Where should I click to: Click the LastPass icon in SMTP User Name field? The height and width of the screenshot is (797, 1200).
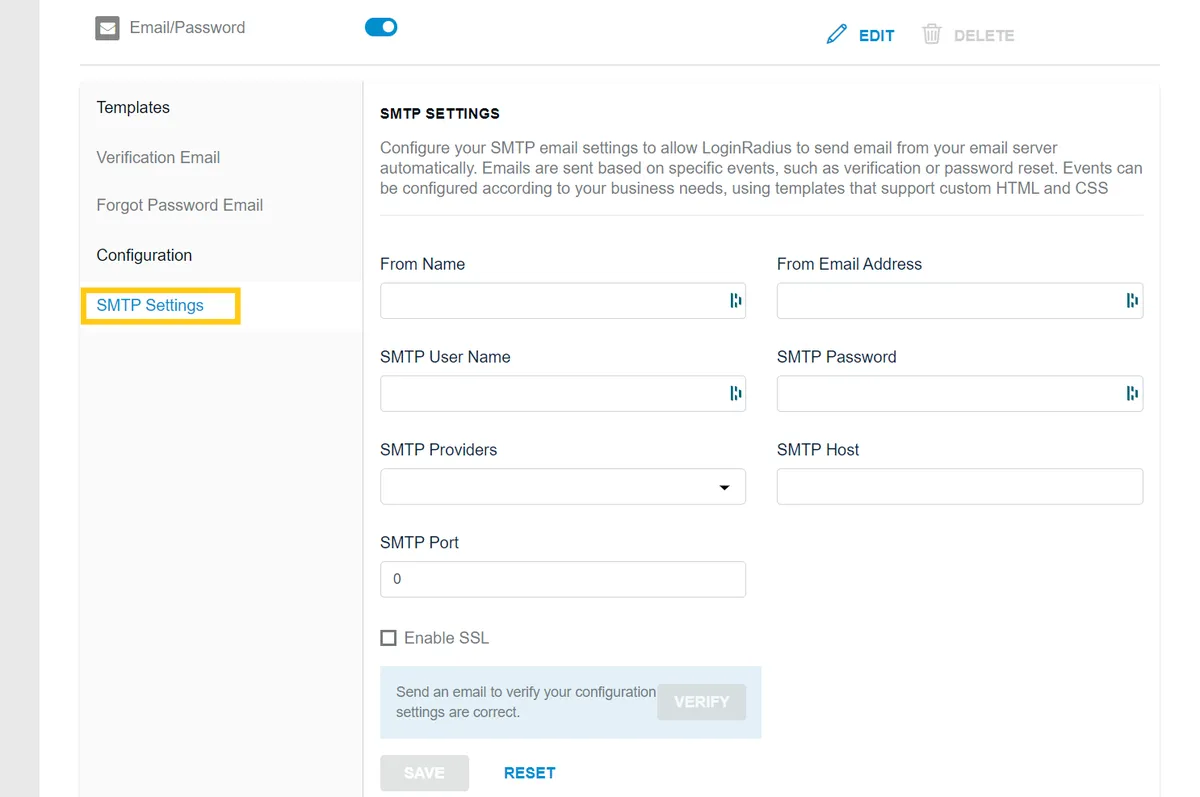735,393
